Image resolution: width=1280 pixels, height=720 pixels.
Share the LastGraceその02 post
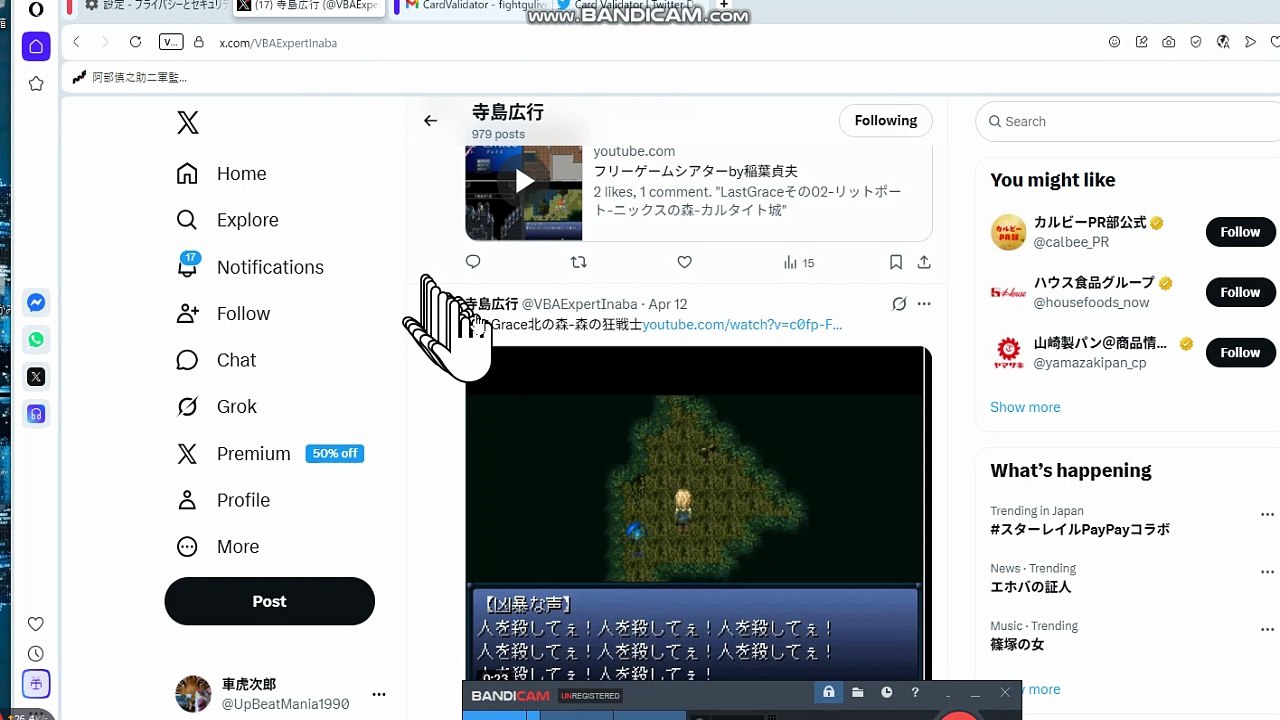[x=924, y=262]
